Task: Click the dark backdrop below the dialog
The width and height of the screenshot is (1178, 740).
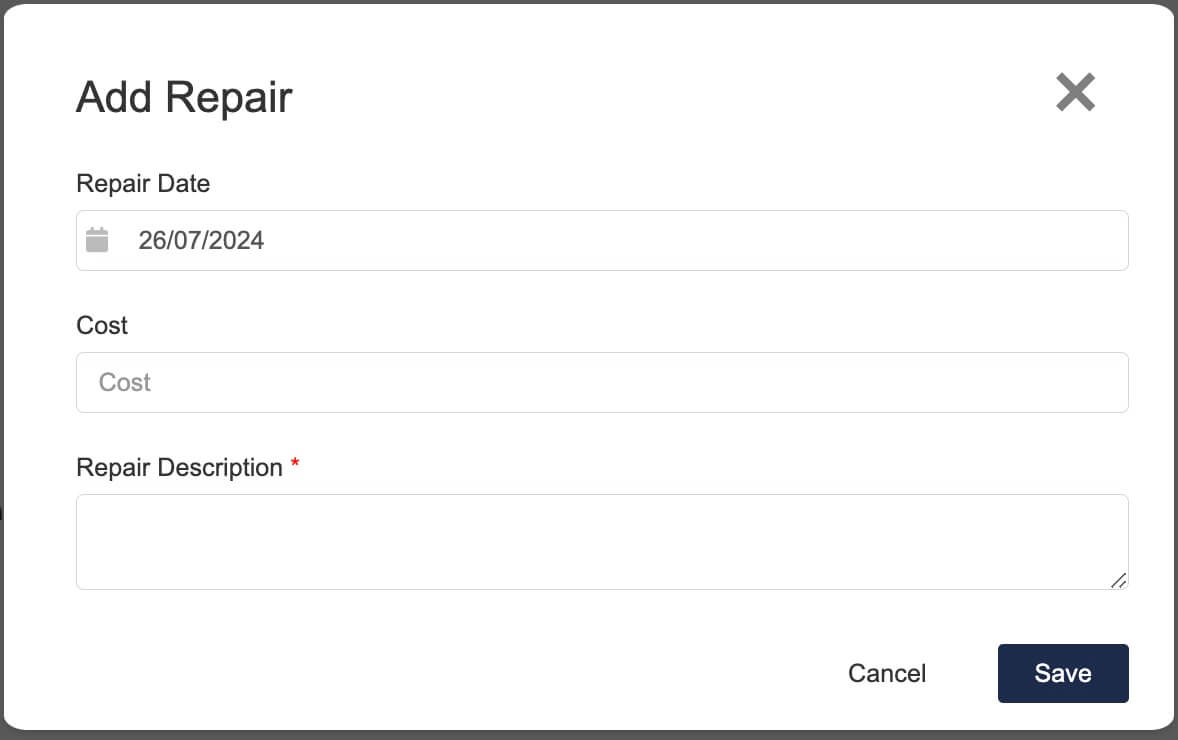Action: coord(589,735)
